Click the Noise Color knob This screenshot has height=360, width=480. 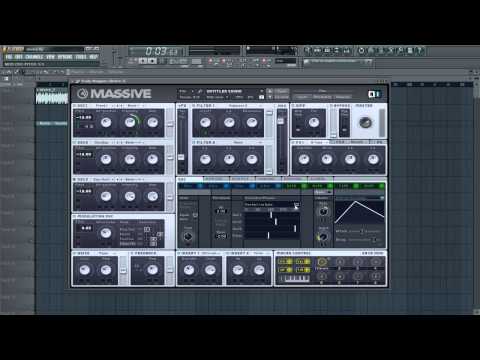(x=85, y=269)
